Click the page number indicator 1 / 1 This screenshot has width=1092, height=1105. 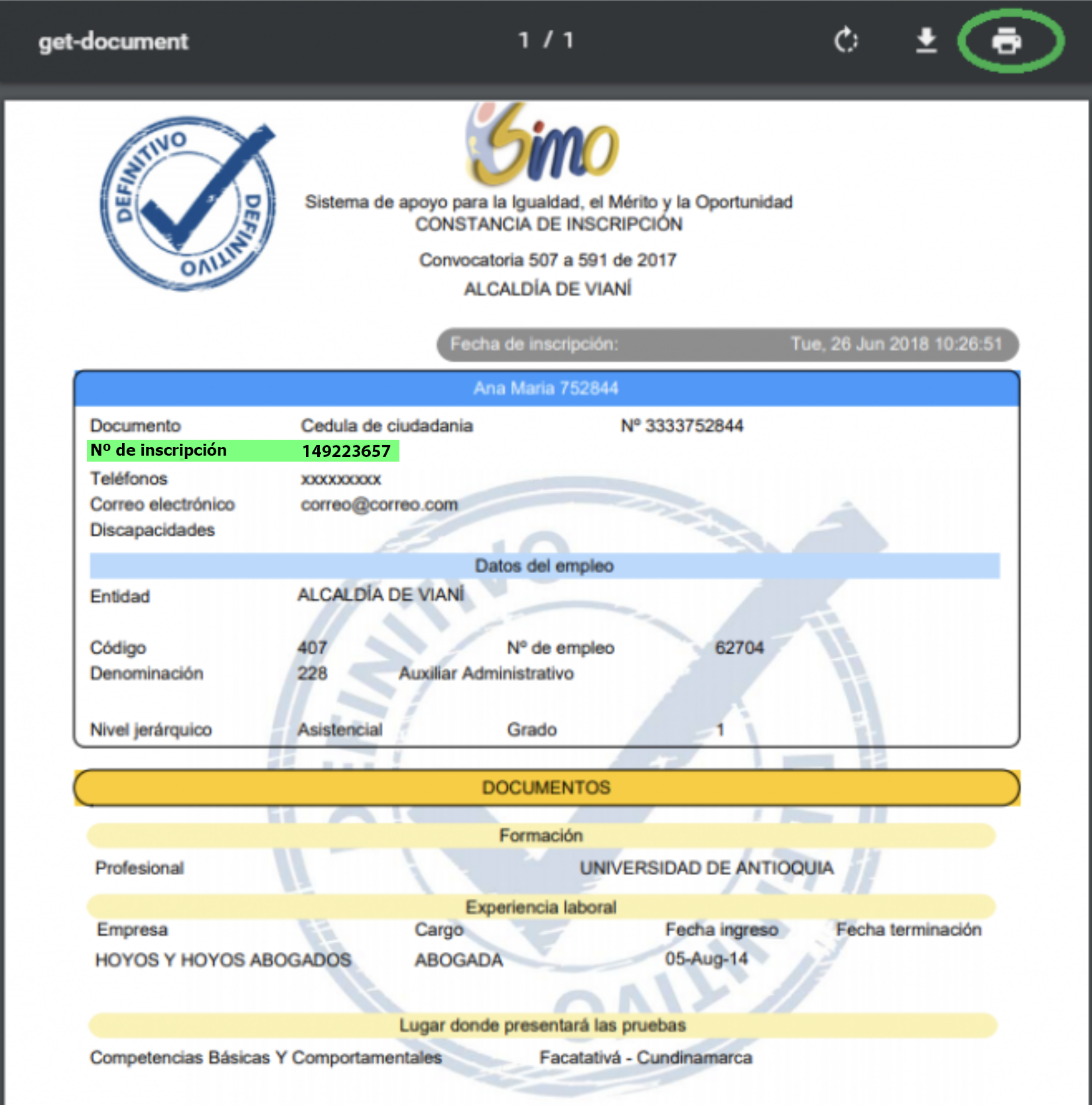pyautogui.click(x=545, y=40)
